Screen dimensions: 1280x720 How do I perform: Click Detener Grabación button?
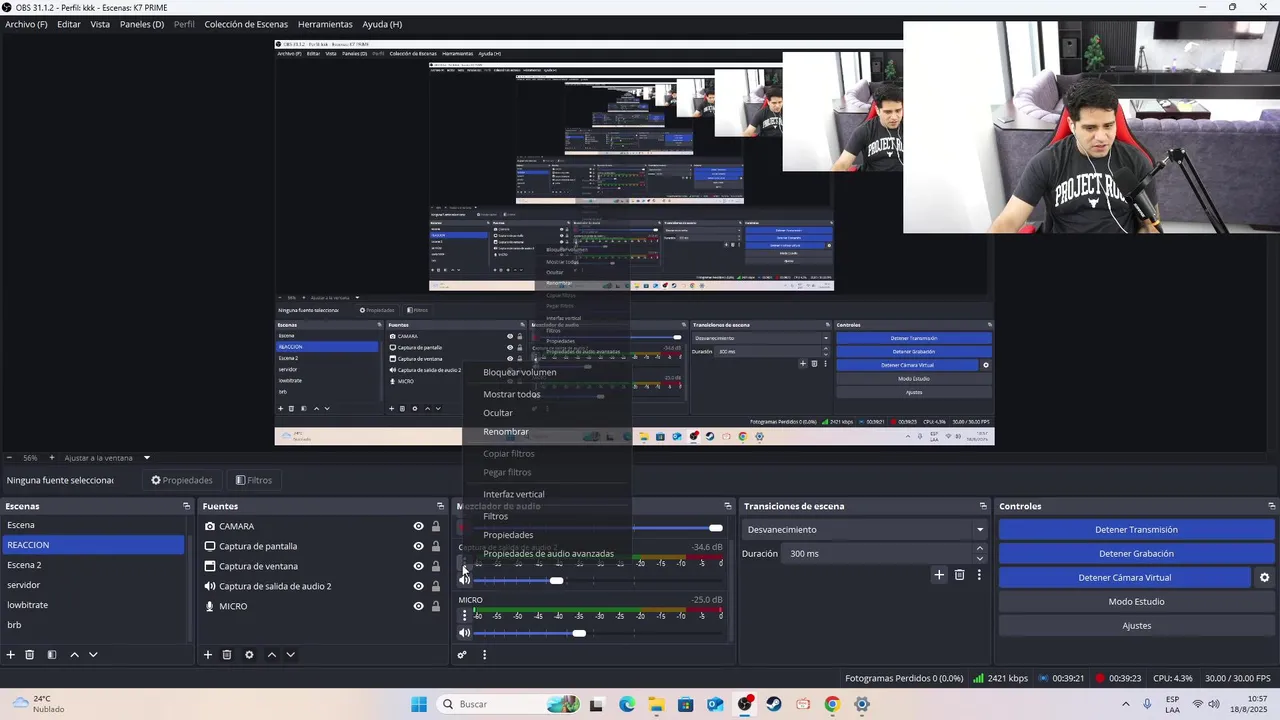tap(1136, 554)
